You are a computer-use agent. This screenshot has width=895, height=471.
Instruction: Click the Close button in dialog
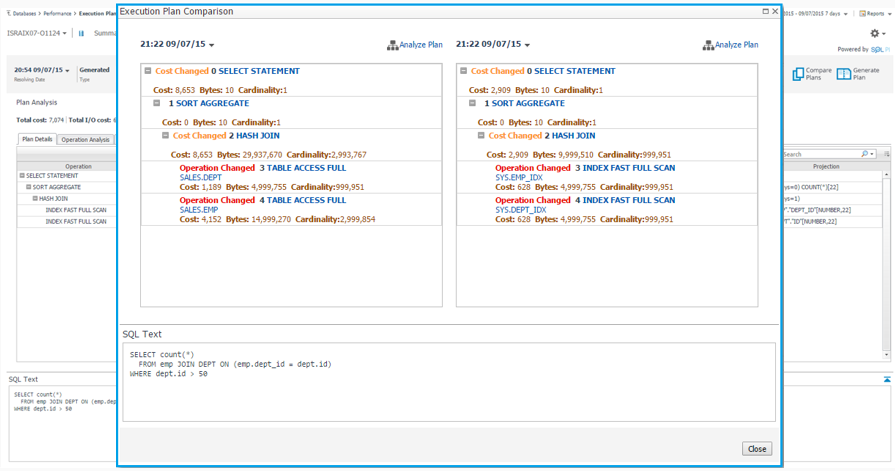(757, 449)
